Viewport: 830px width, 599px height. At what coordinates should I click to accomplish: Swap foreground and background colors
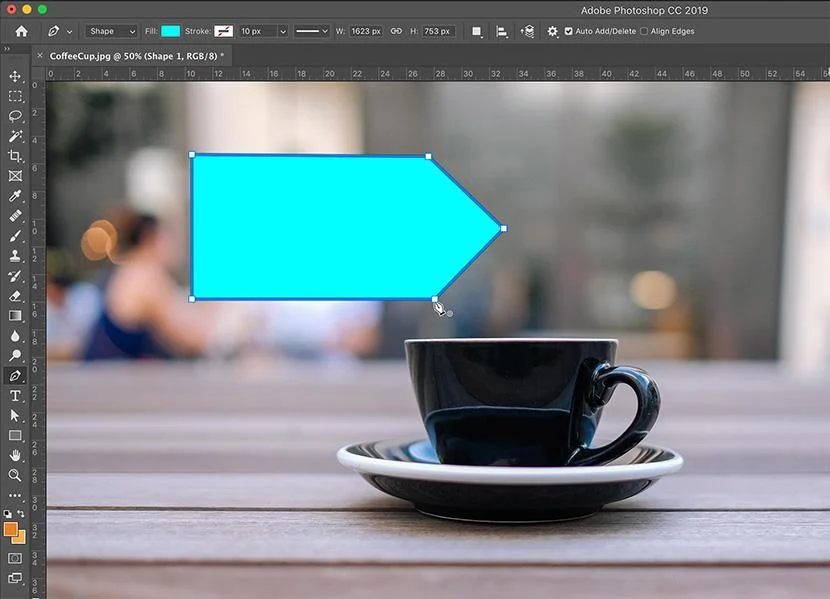(x=21, y=513)
